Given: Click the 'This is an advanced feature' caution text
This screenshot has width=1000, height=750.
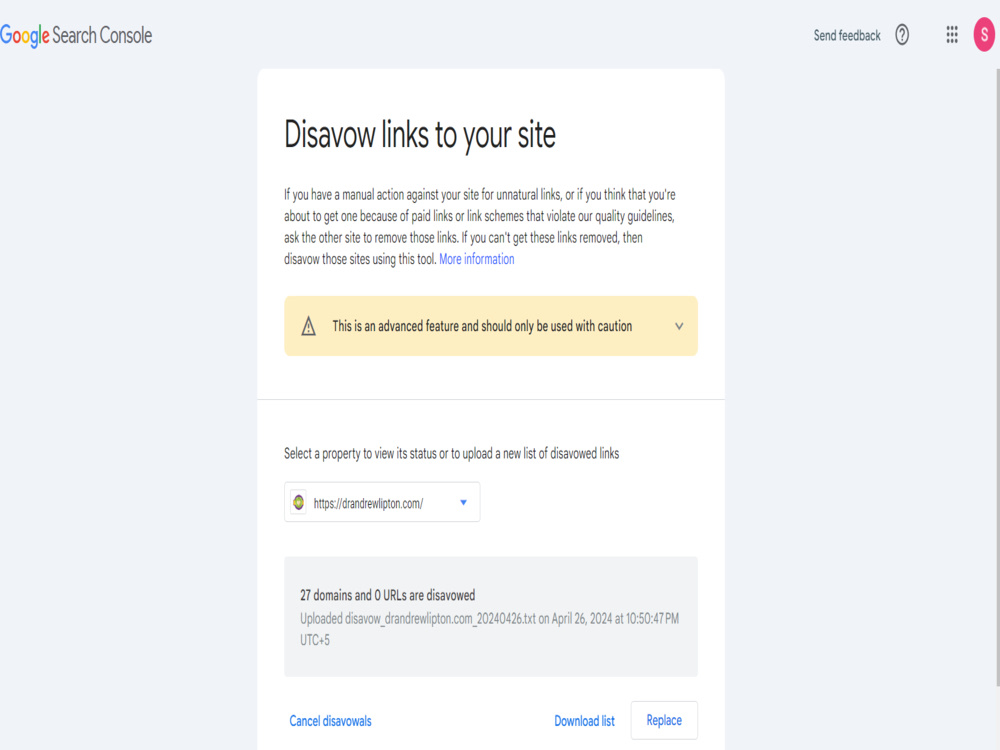Looking at the screenshot, I should (482, 326).
